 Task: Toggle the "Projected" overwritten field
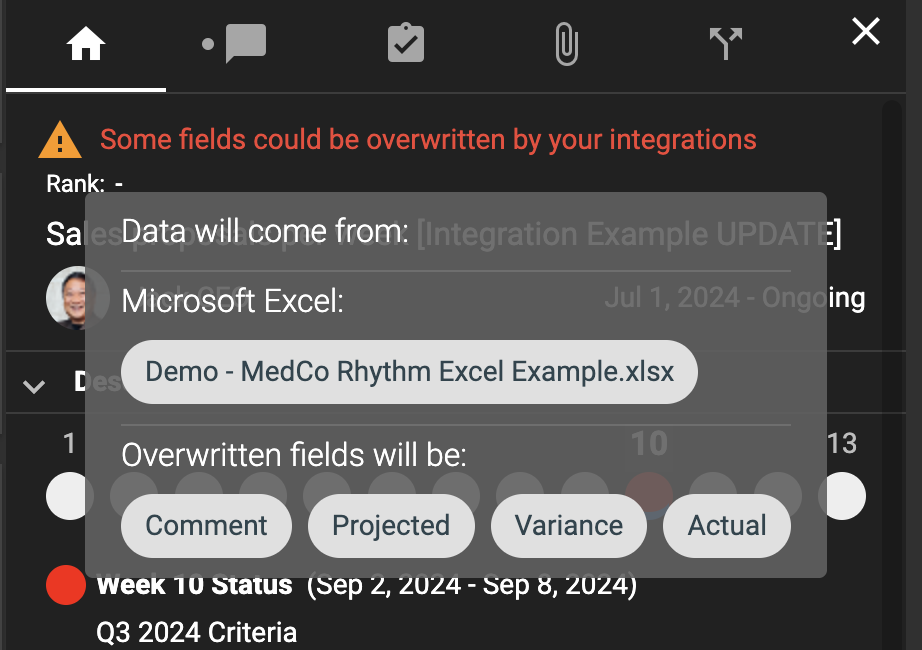(x=391, y=525)
